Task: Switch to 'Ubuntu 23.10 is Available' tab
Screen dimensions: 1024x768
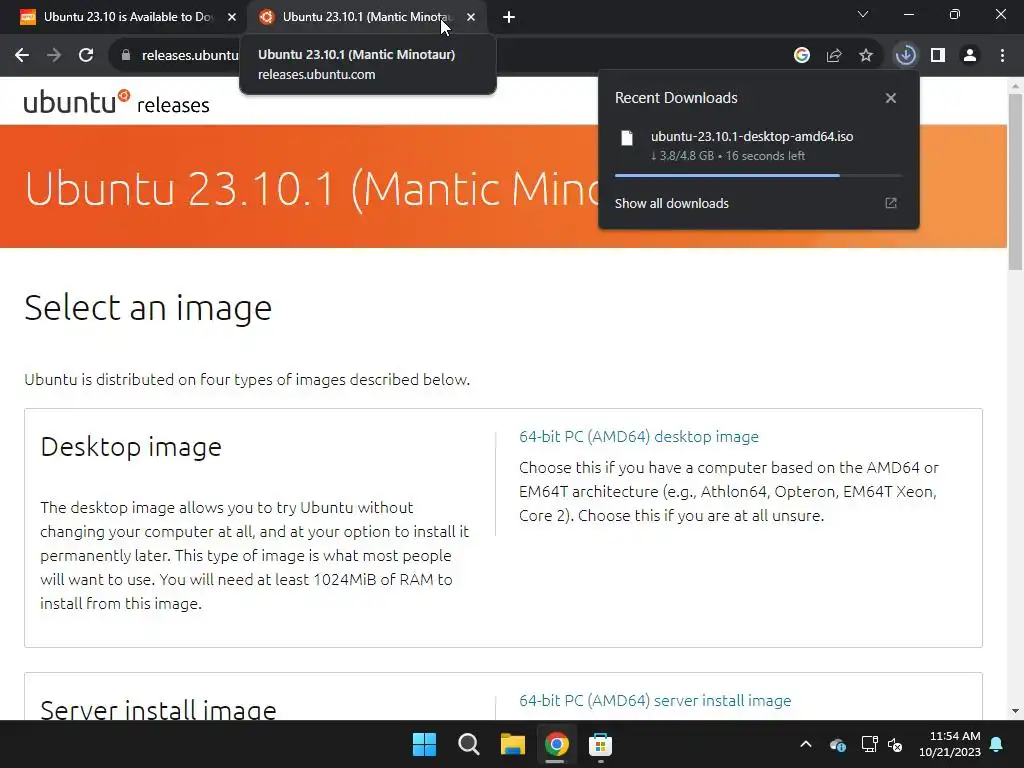Action: click(x=129, y=17)
